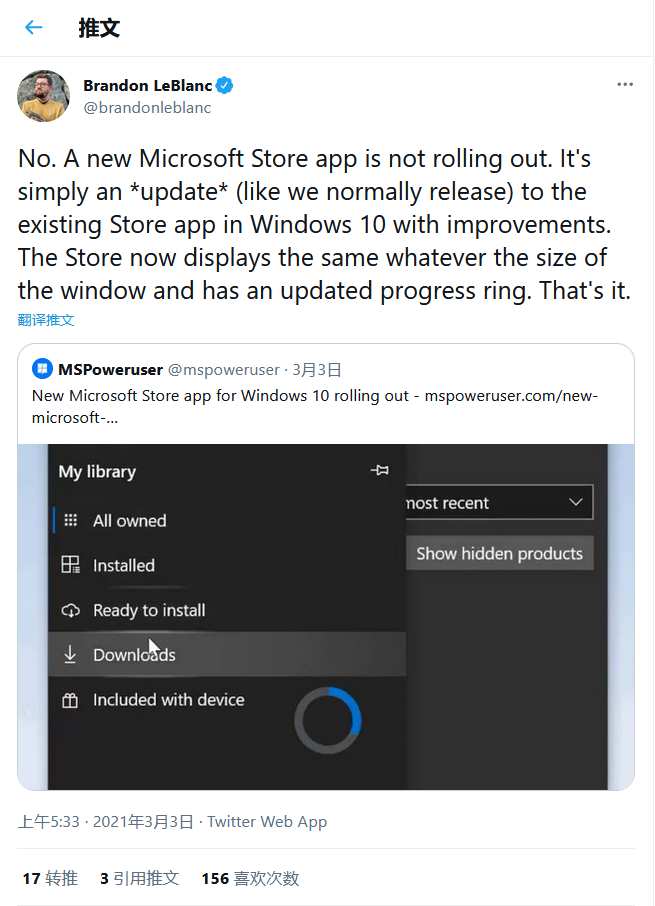Open the @brandonleblanc handle link
This screenshot has height=906, width=655.
point(147,108)
